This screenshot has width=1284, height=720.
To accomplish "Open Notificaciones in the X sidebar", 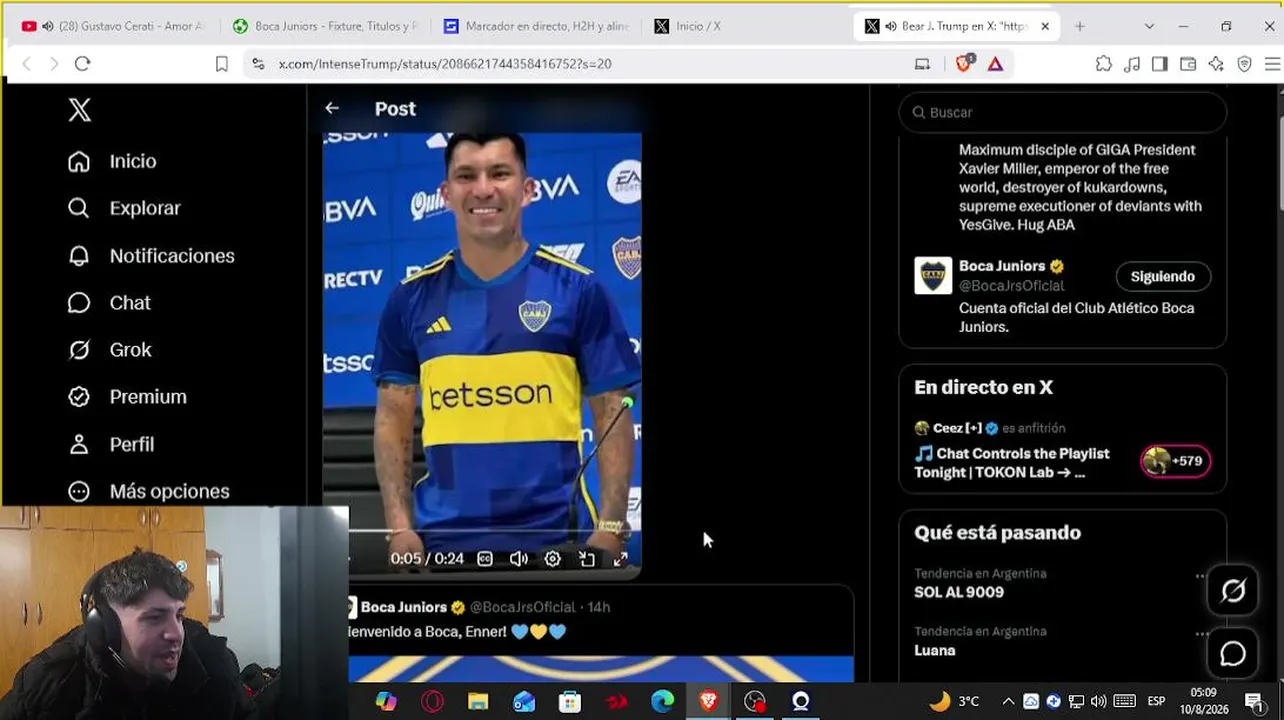I will [151, 256].
